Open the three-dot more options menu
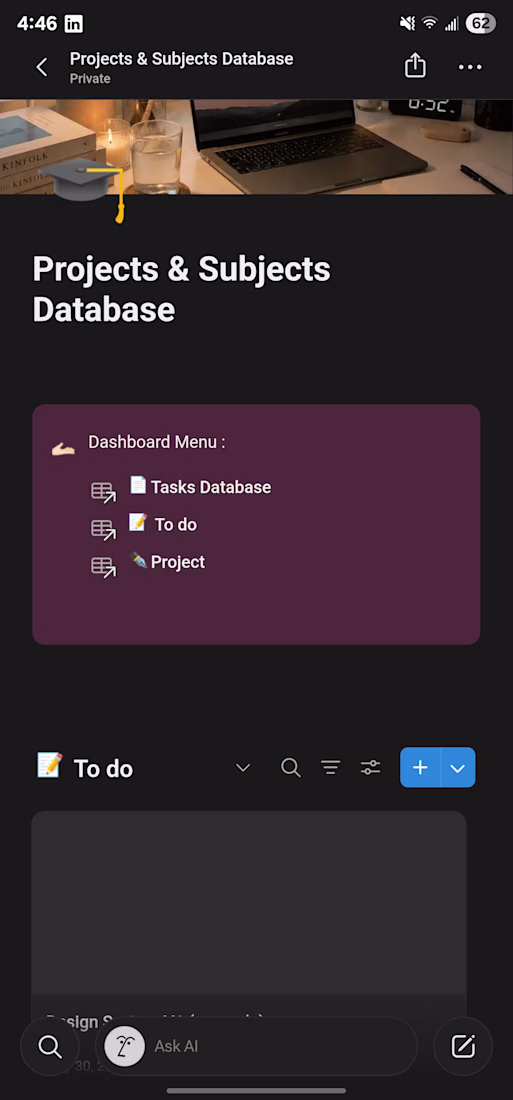This screenshot has width=513, height=1100. tap(470, 67)
